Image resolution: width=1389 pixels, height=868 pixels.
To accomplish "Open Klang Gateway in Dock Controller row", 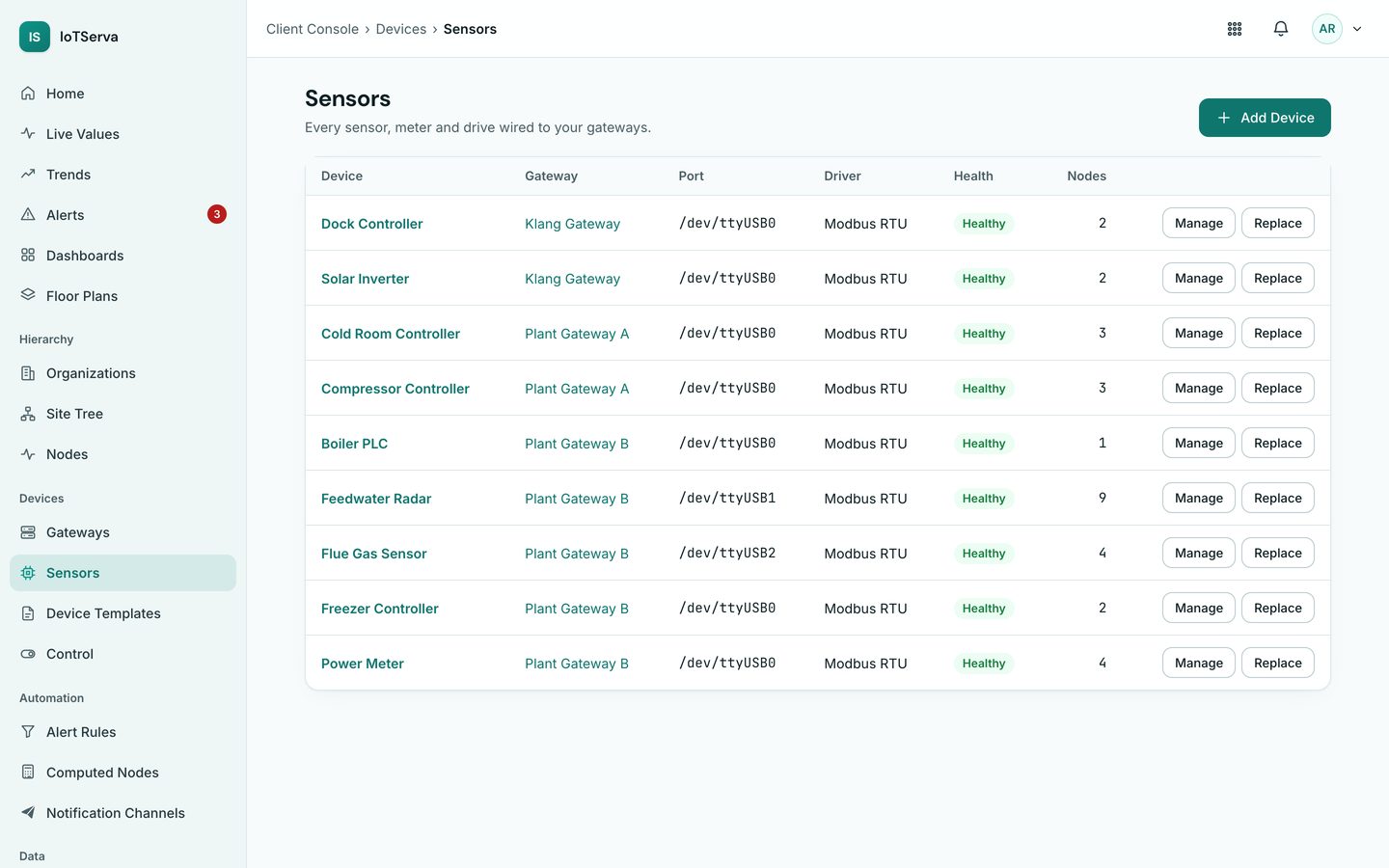I will (x=573, y=224).
